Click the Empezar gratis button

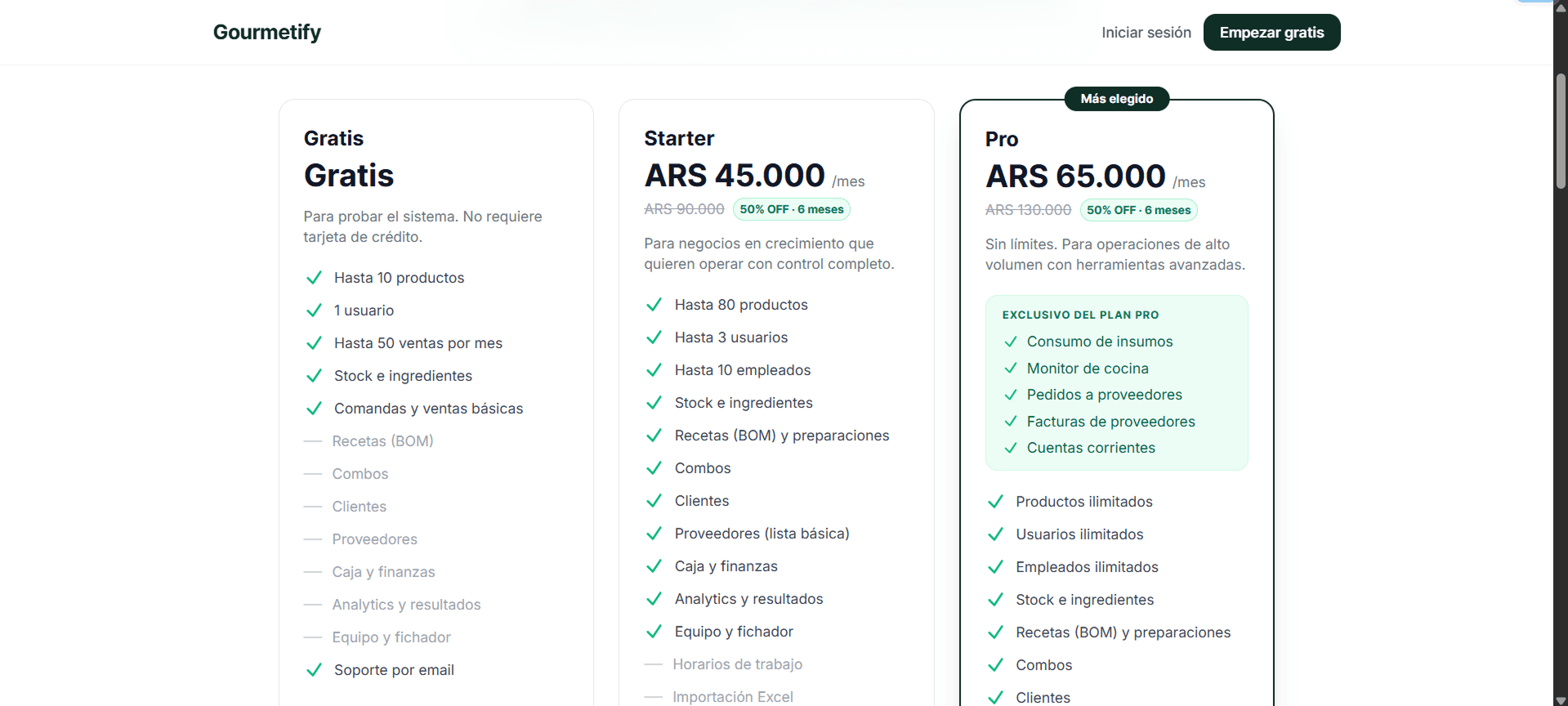[x=1271, y=32]
